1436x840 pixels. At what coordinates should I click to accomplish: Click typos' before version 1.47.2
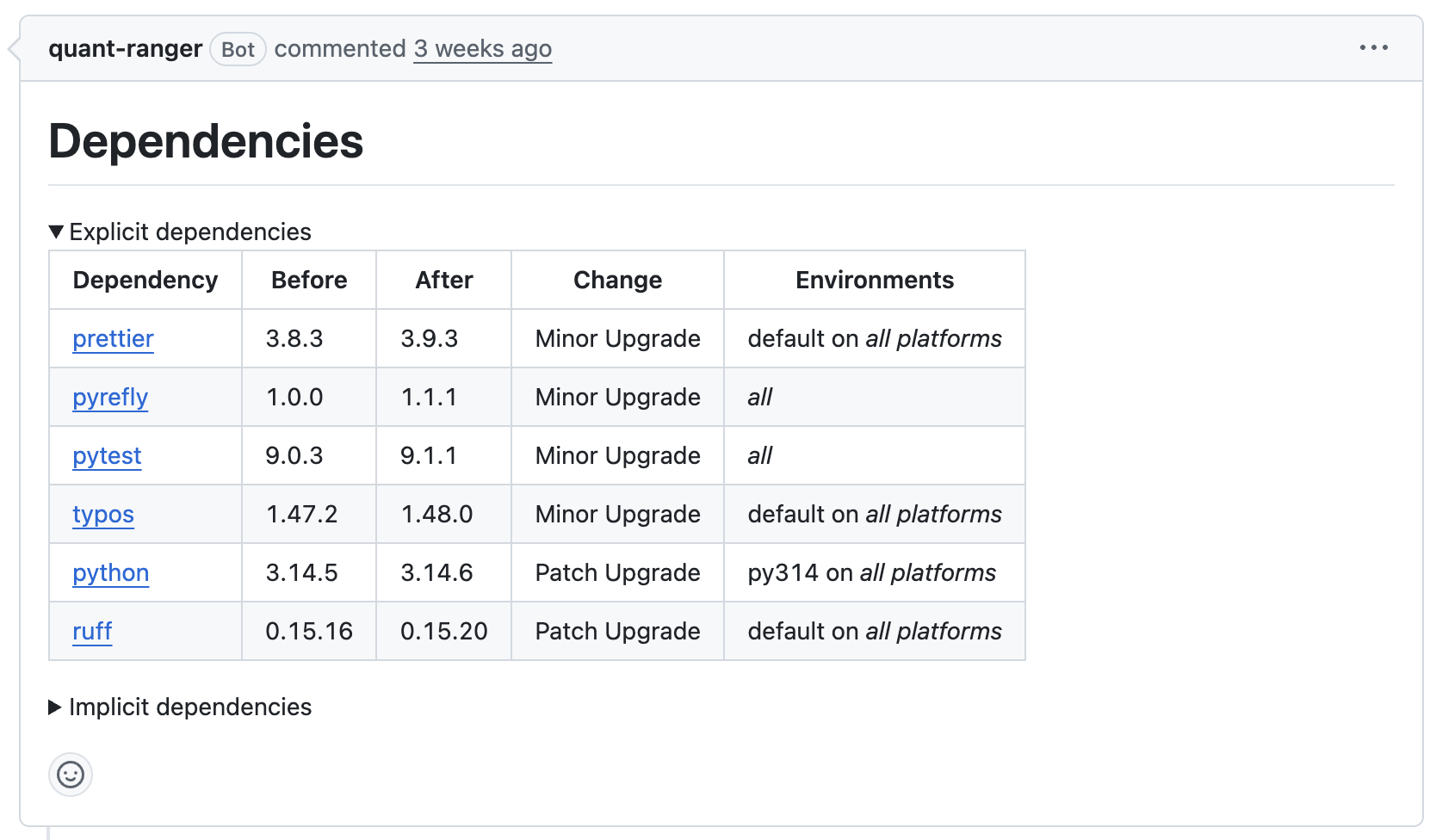click(x=302, y=515)
